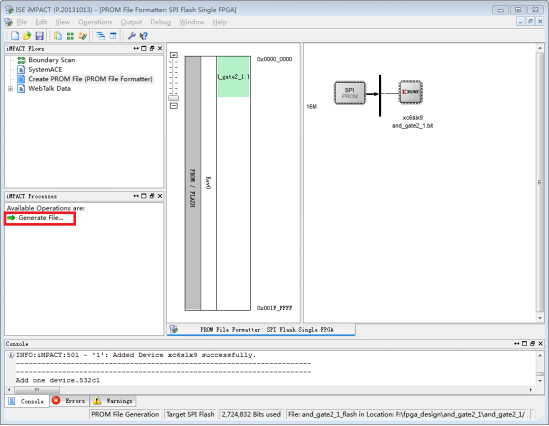Click the iMPACT application icon in menu bar

[8, 22]
